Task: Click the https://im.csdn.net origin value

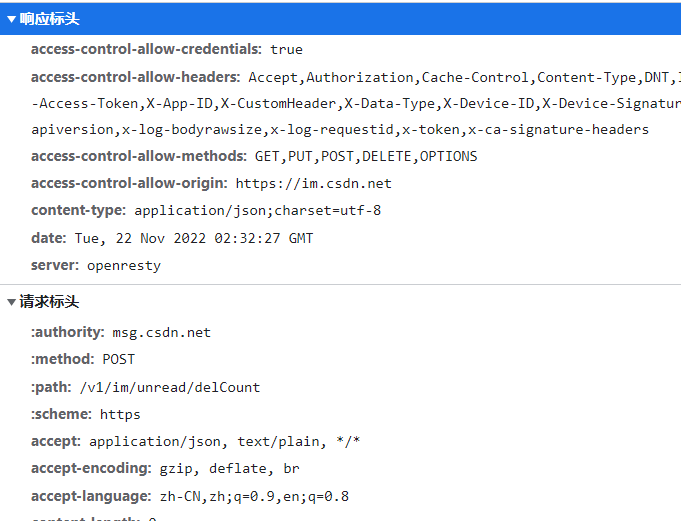Action: [313, 183]
